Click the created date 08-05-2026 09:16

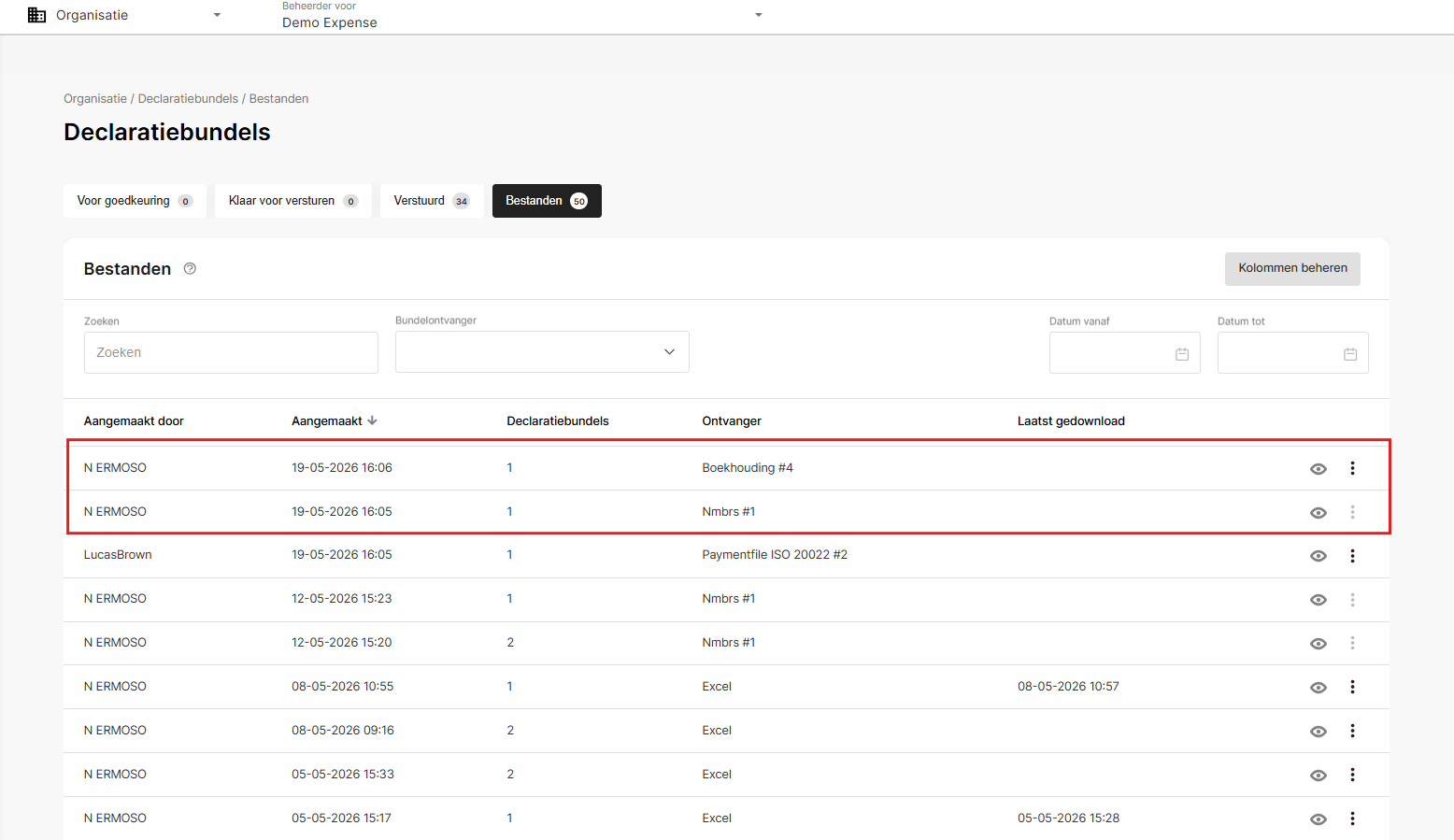tap(343, 731)
